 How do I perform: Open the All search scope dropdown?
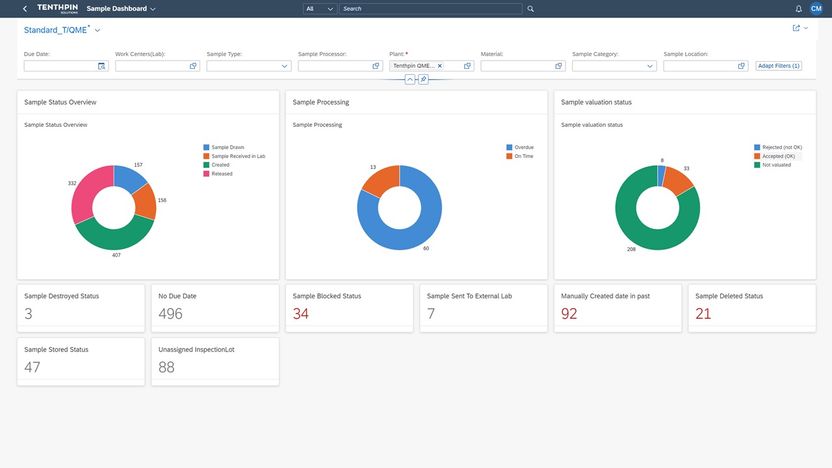pos(319,8)
